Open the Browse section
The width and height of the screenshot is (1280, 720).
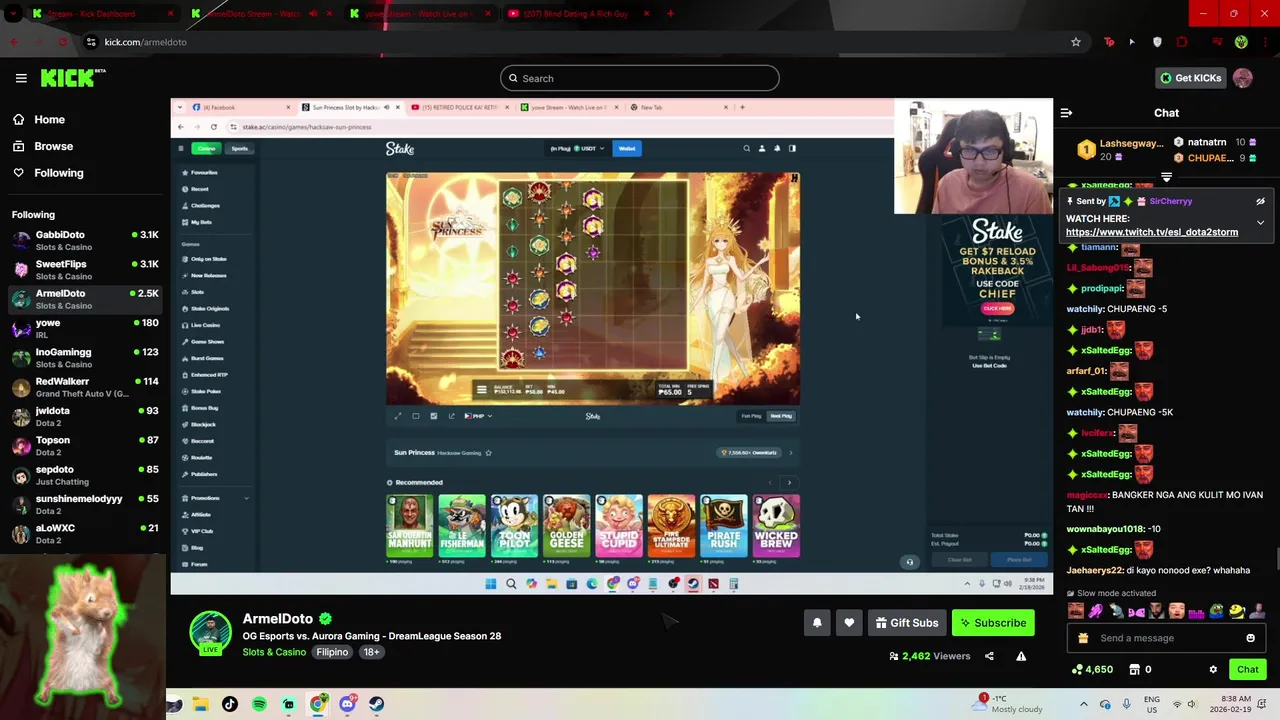(42, 146)
